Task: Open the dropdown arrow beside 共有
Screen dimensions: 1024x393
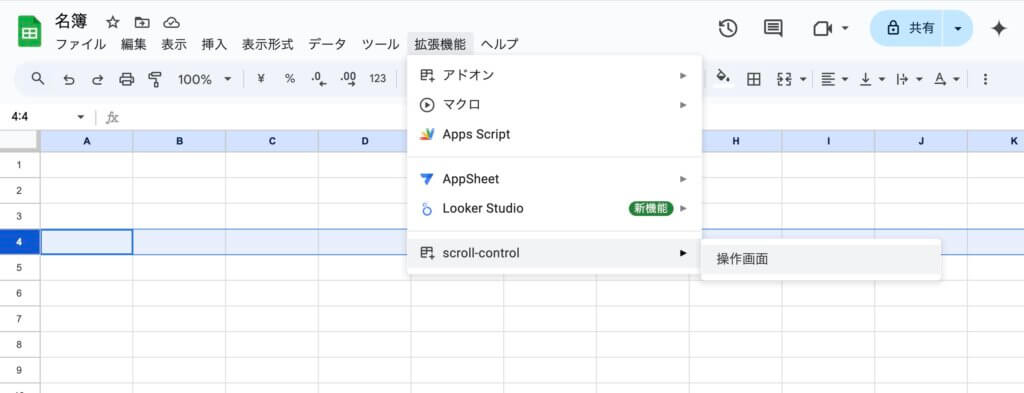Action: pyautogui.click(x=957, y=28)
